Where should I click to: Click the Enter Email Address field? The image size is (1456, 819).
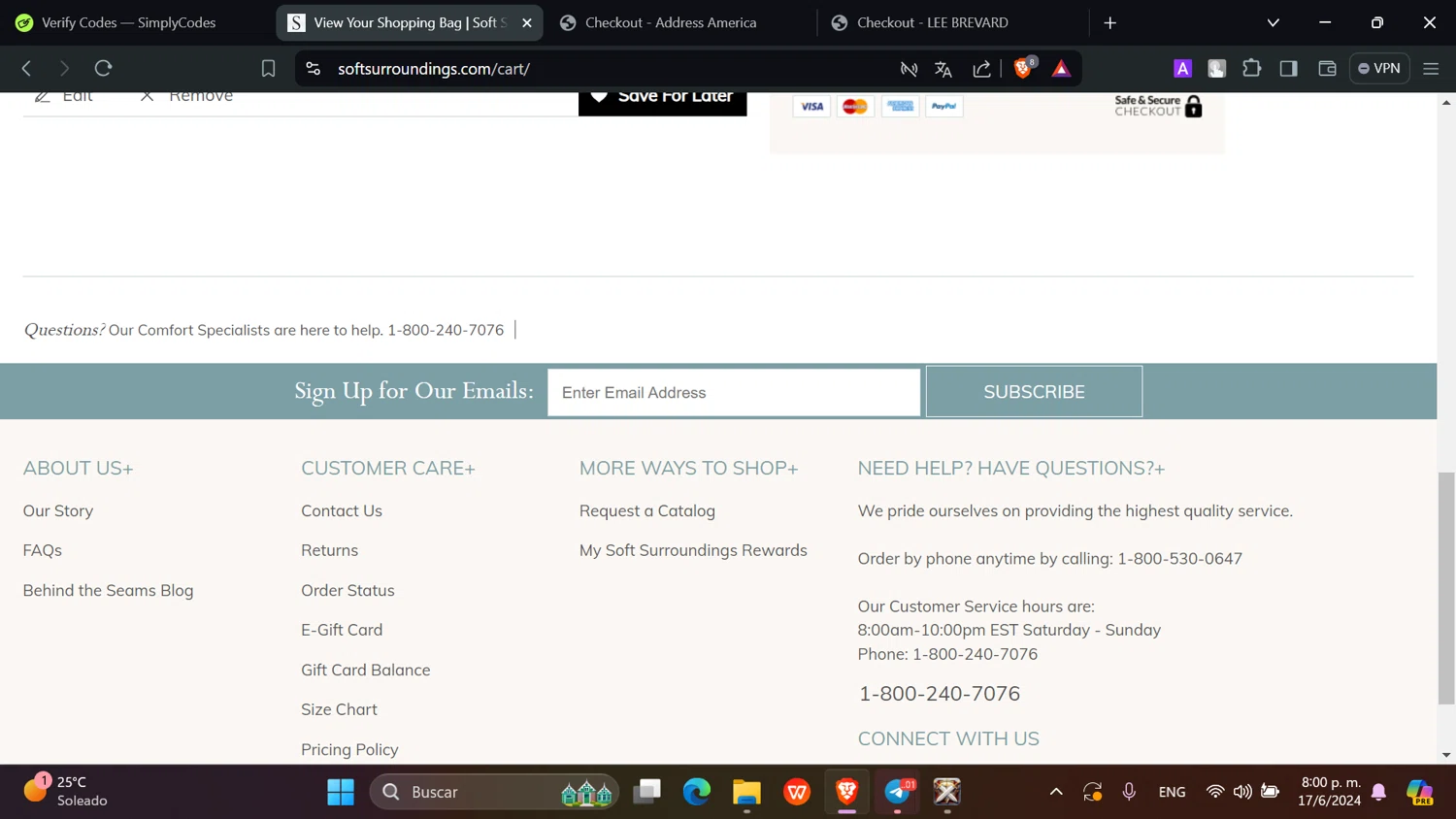coord(734,392)
